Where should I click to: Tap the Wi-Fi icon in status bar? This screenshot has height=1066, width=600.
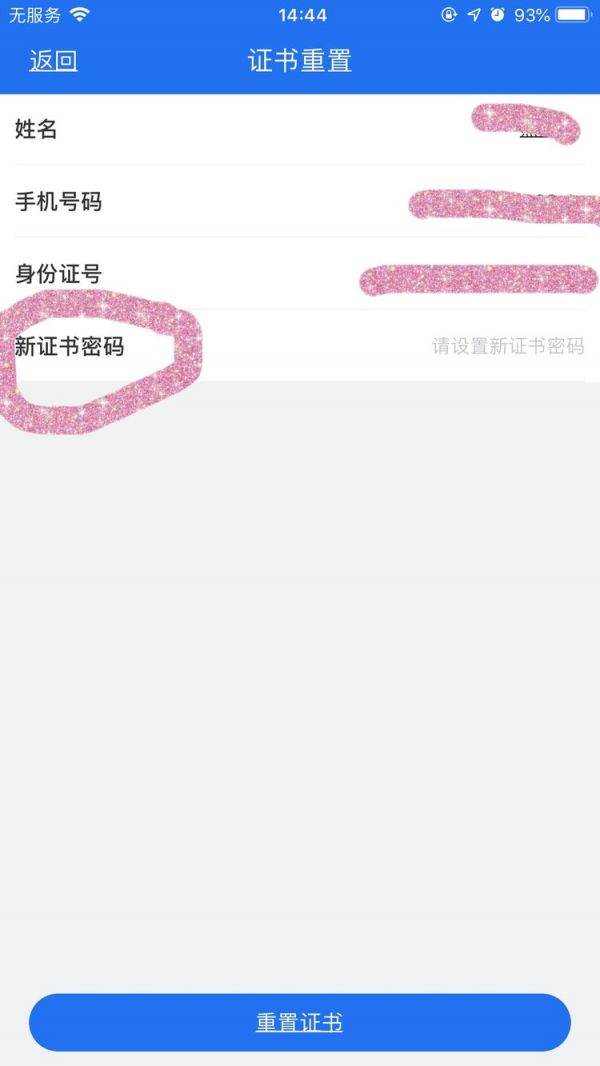[x=80, y=14]
